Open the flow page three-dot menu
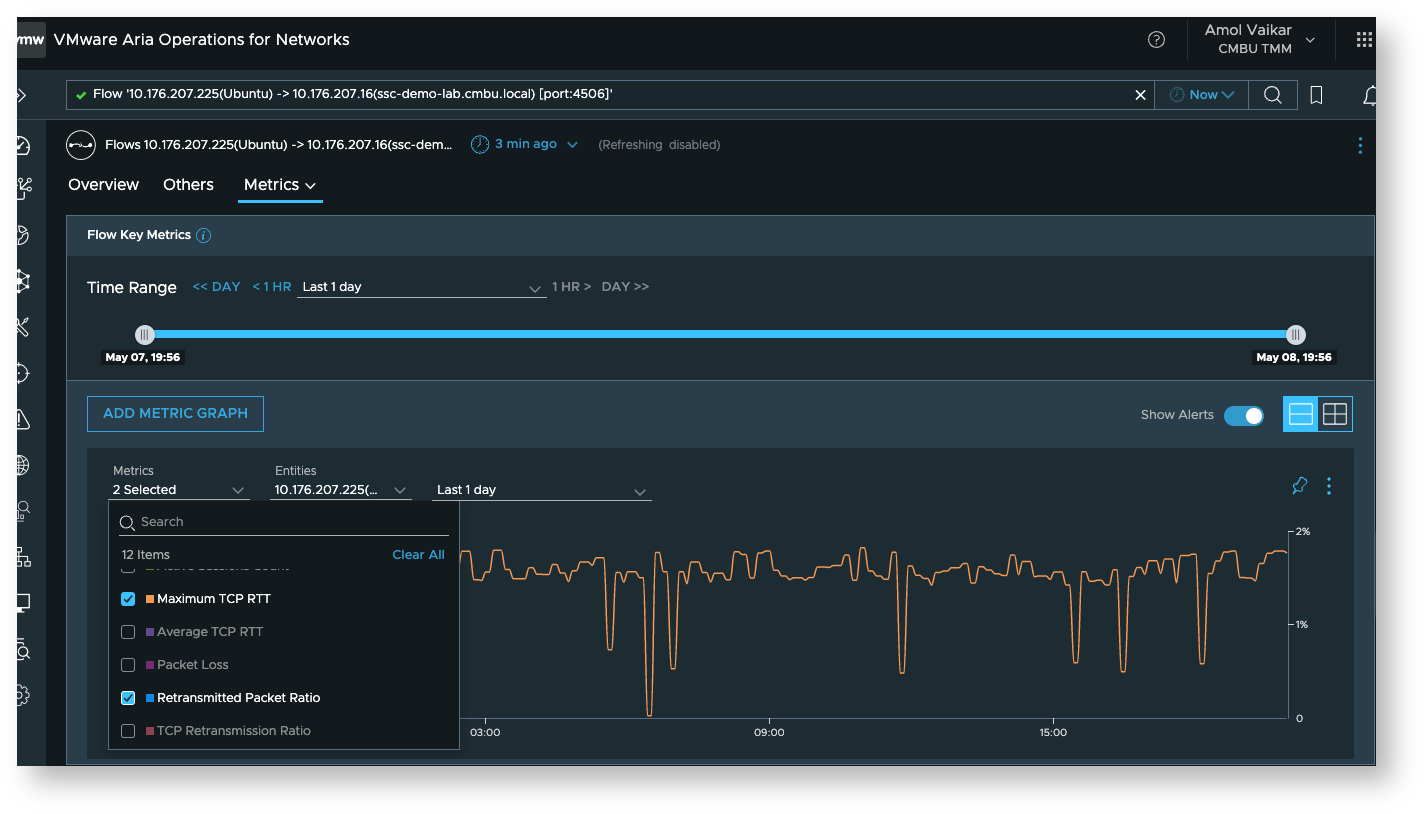This screenshot has height=814, width=1424. pyautogui.click(x=1360, y=146)
